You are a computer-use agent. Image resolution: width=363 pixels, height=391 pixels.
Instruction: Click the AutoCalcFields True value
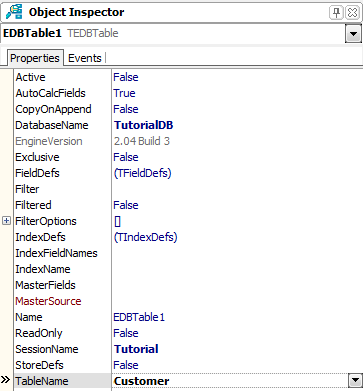(x=124, y=93)
